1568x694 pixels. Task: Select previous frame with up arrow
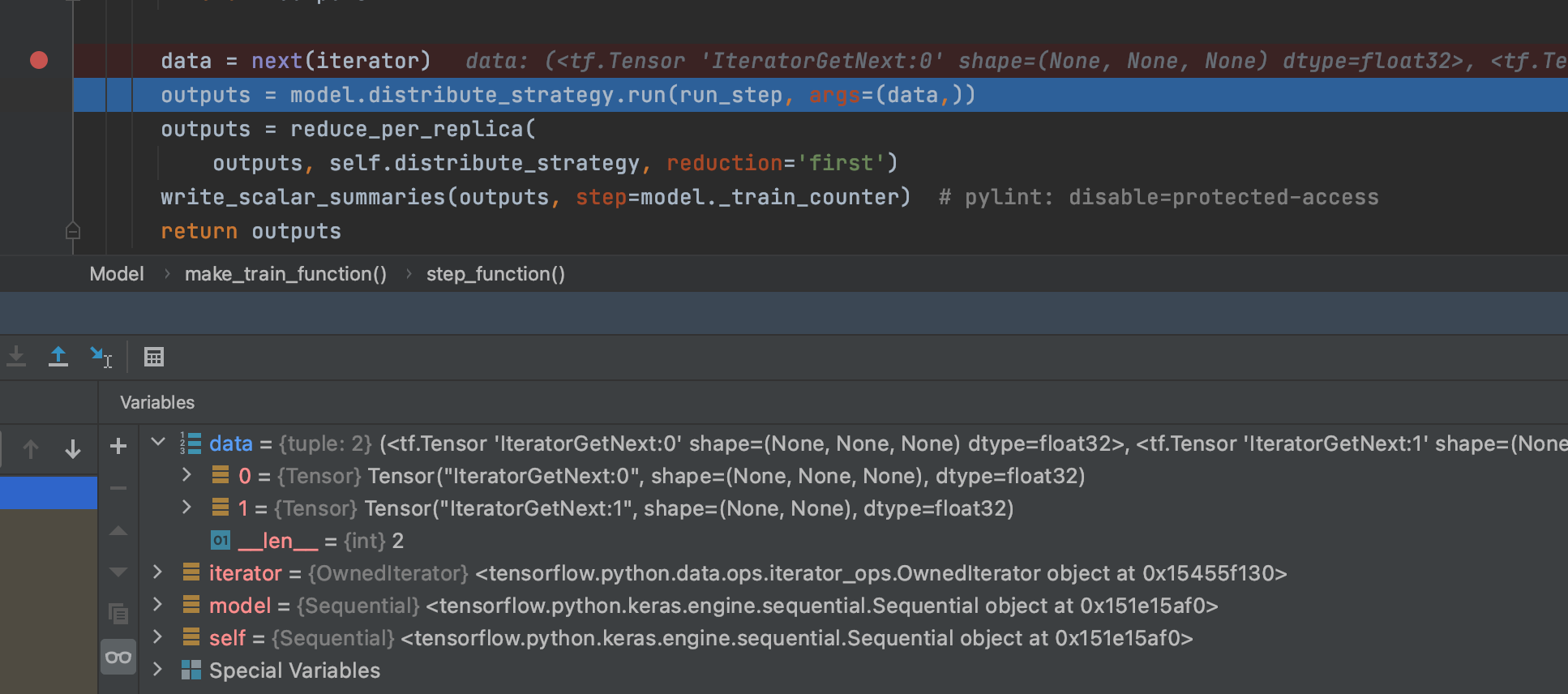click(31, 449)
